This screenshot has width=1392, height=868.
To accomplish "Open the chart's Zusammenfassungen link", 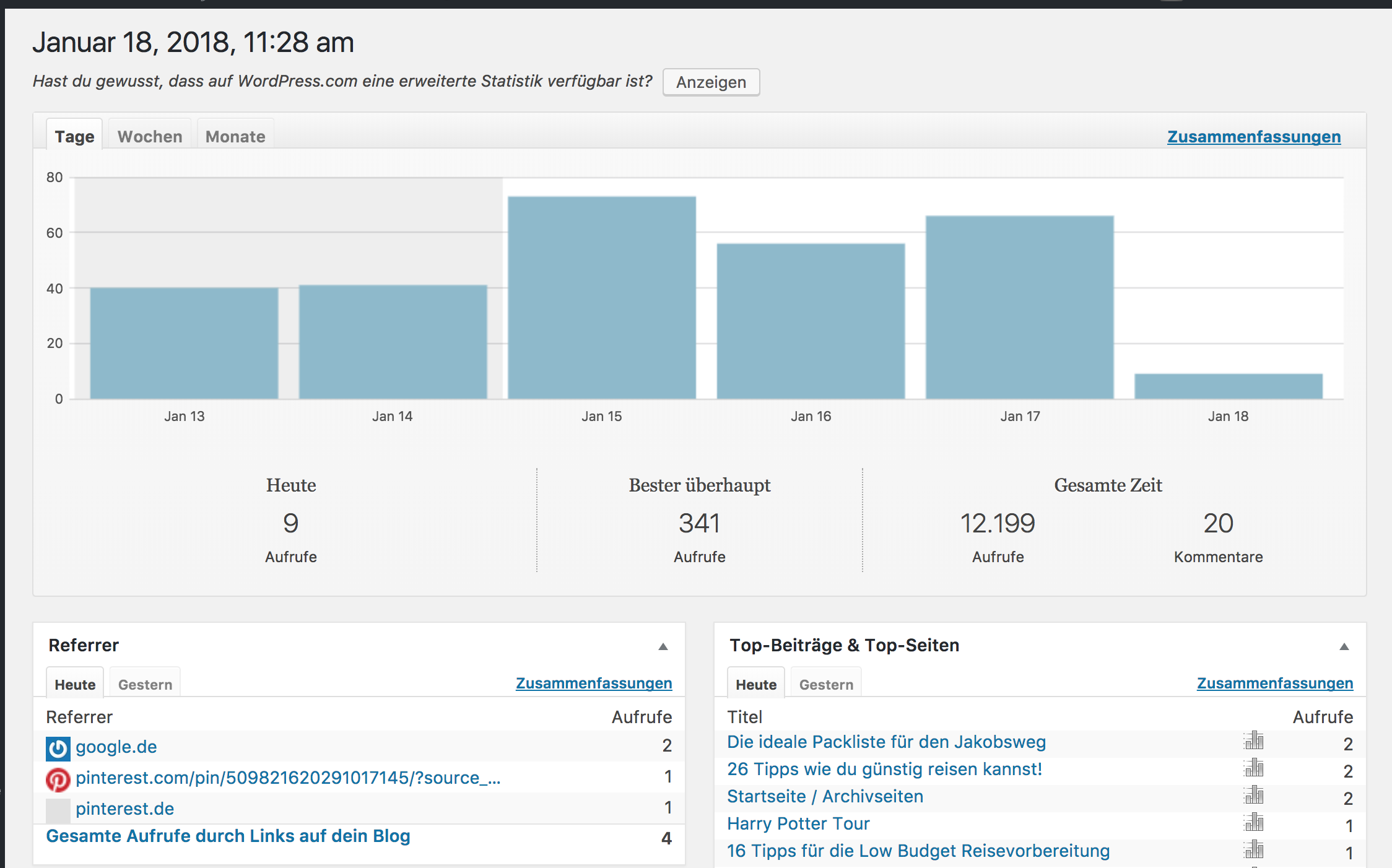I will (x=1254, y=137).
